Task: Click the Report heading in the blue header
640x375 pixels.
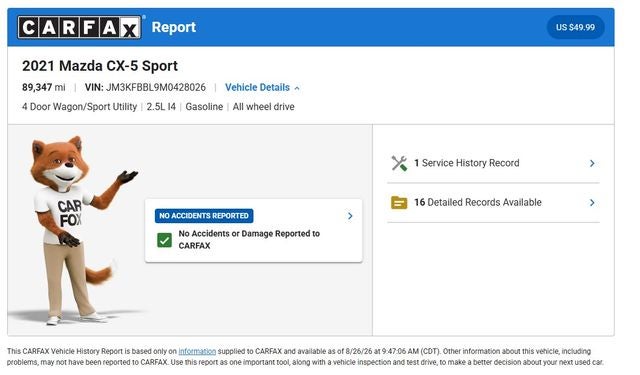Action: click(x=174, y=27)
